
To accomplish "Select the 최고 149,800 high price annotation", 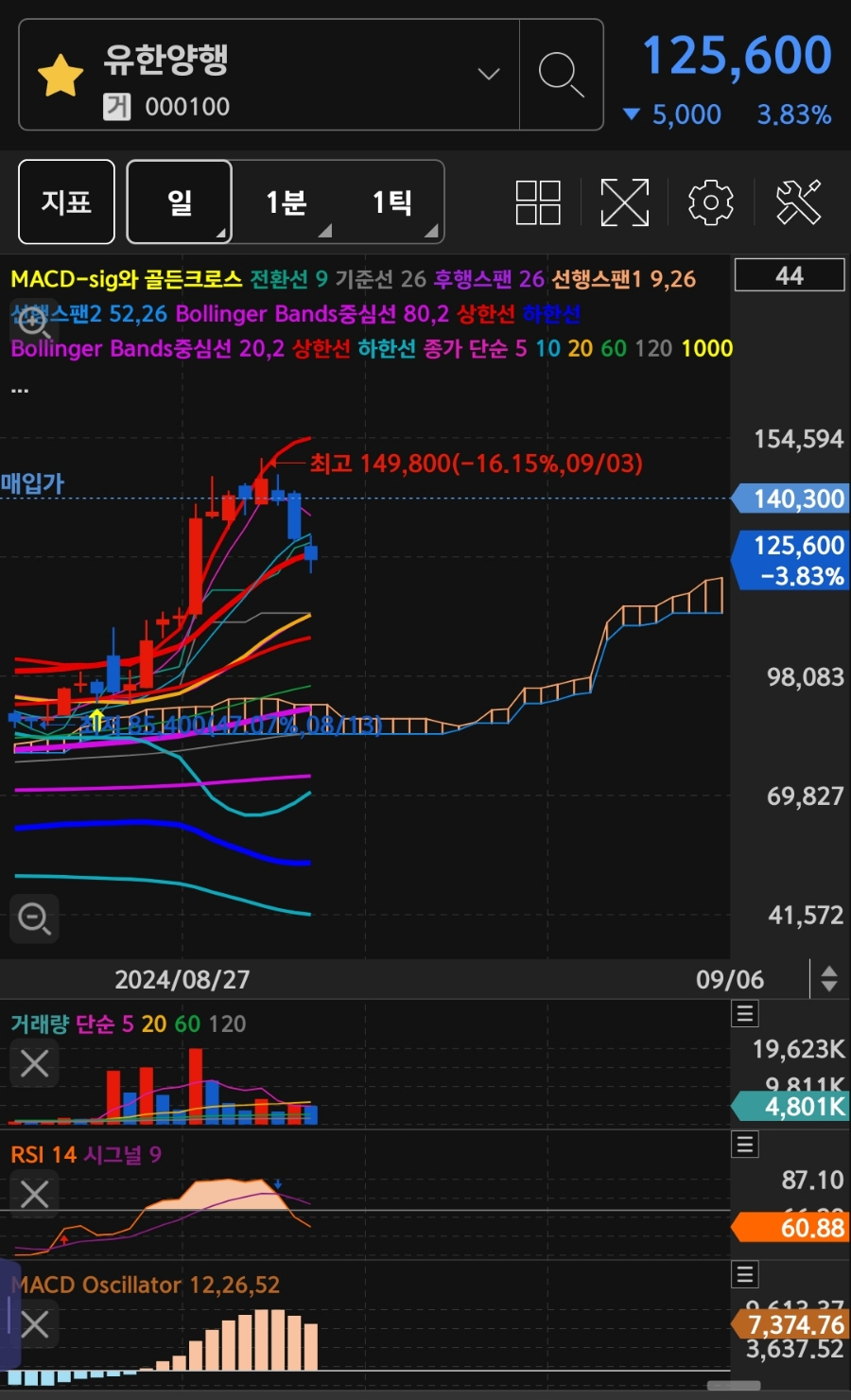I will pyautogui.click(x=477, y=464).
